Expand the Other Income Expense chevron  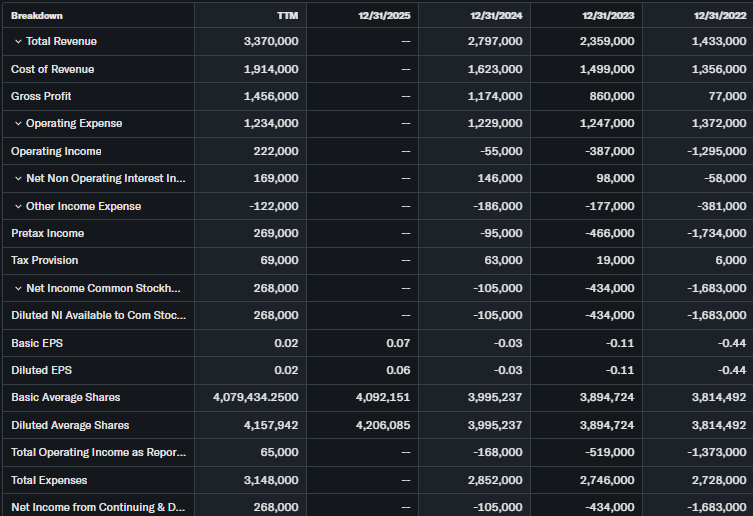point(18,206)
